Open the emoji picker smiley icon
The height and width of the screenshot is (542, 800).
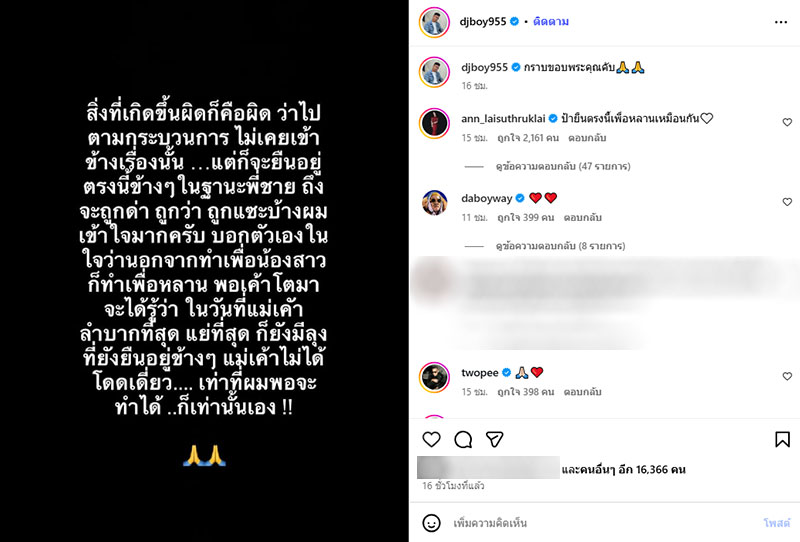pos(432,523)
